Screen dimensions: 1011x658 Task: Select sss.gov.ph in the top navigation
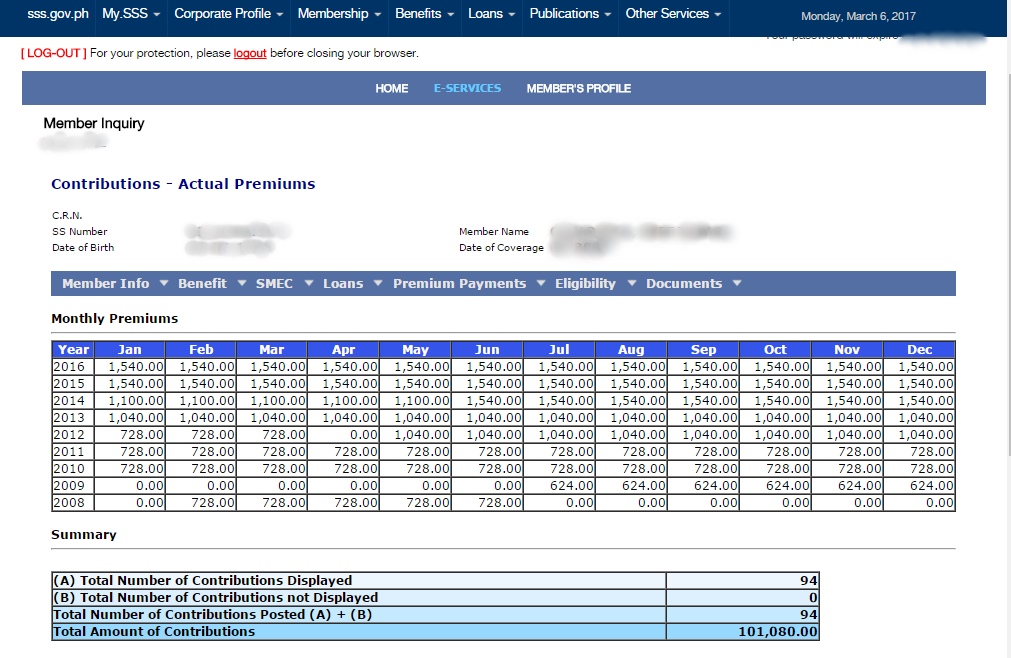coord(56,14)
